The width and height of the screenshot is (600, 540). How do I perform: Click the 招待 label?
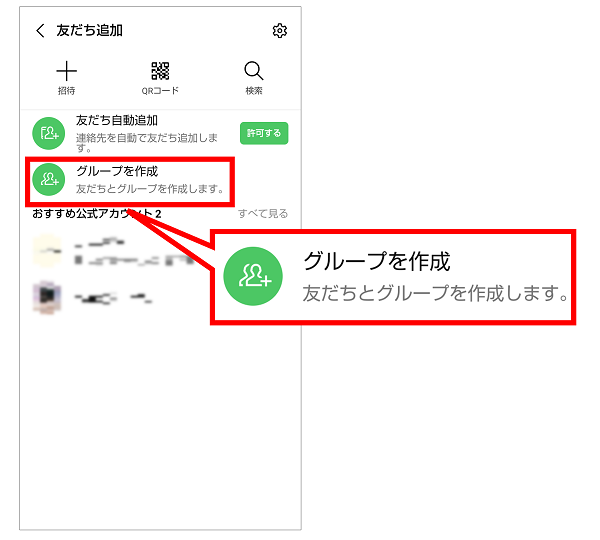(x=67, y=91)
